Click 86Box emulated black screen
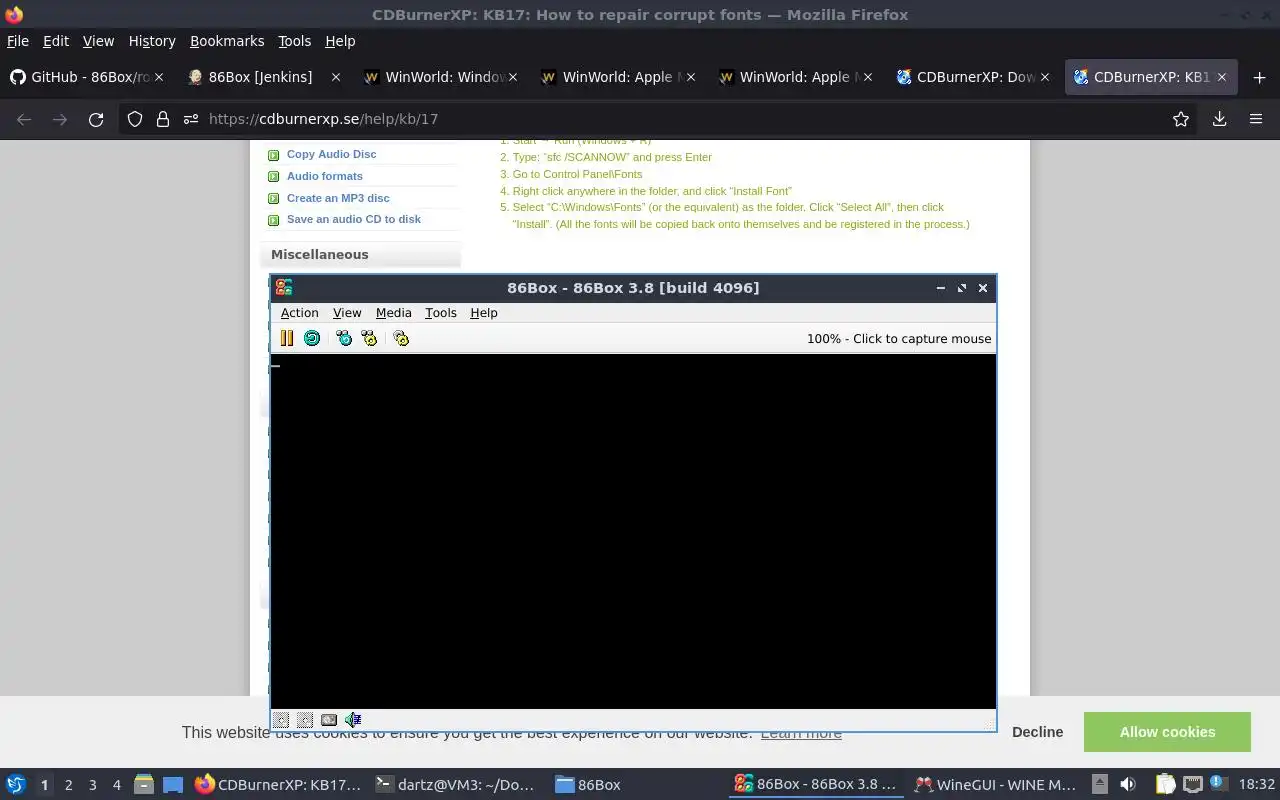Image resolution: width=1280 pixels, height=800 pixels. 633,531
